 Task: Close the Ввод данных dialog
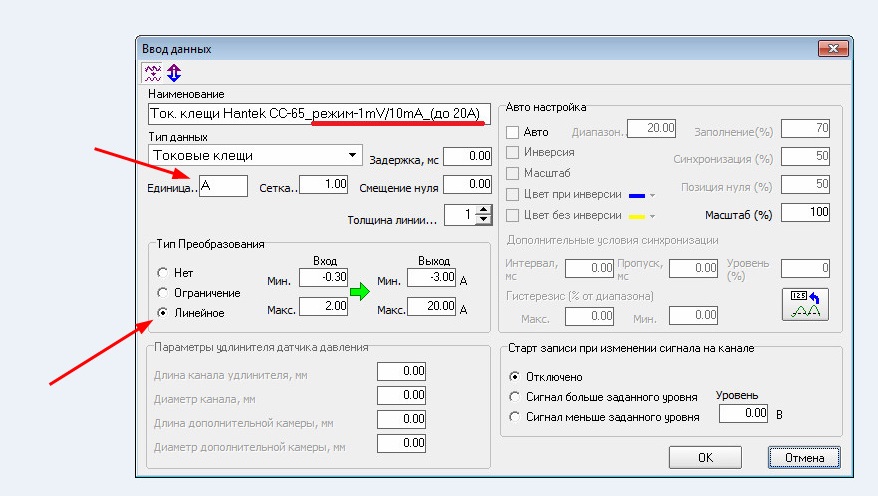(833, 49)
